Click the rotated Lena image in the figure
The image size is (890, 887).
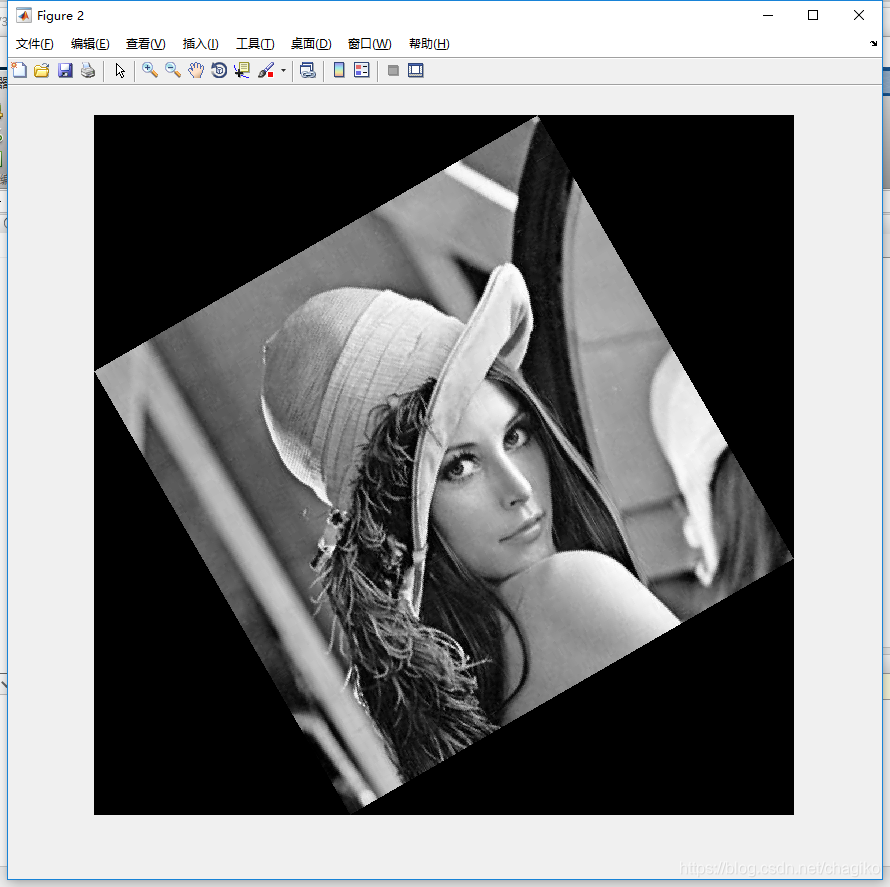443,464
